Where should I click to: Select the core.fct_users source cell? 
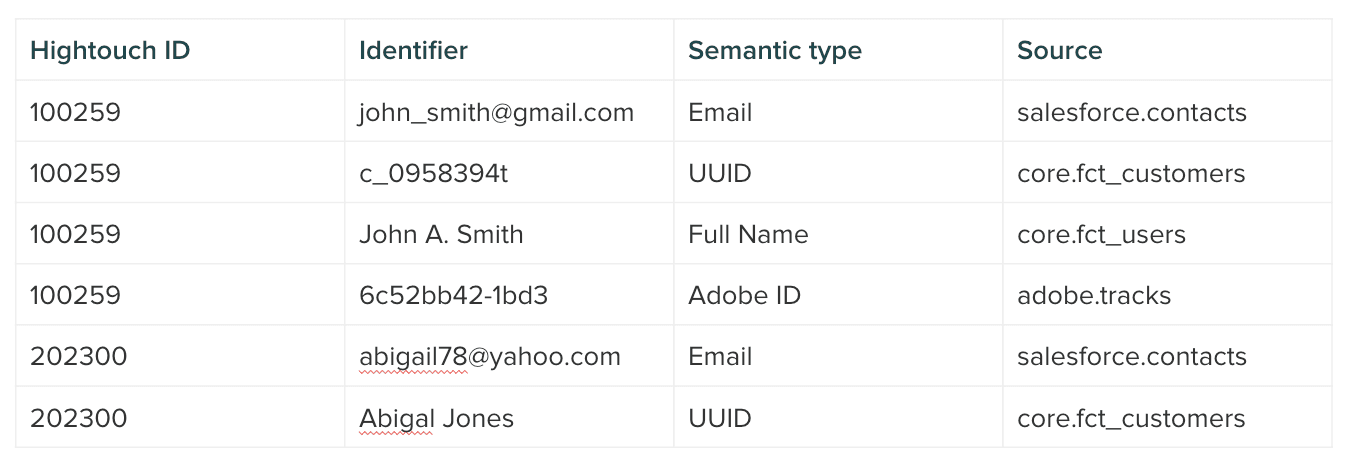(1101, 234)
